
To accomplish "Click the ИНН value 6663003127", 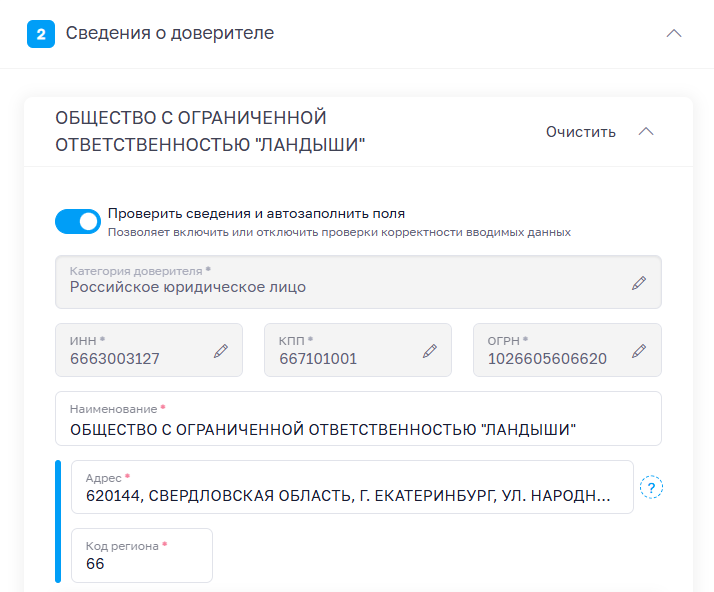I will 115,359.
